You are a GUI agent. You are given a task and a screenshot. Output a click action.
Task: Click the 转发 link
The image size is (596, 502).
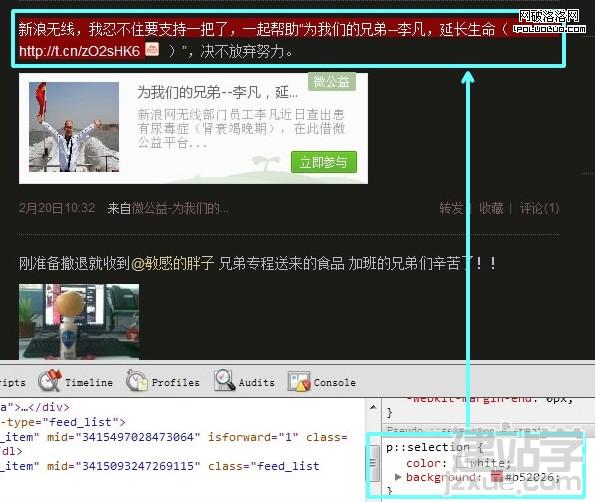click(x=451, y=208)
